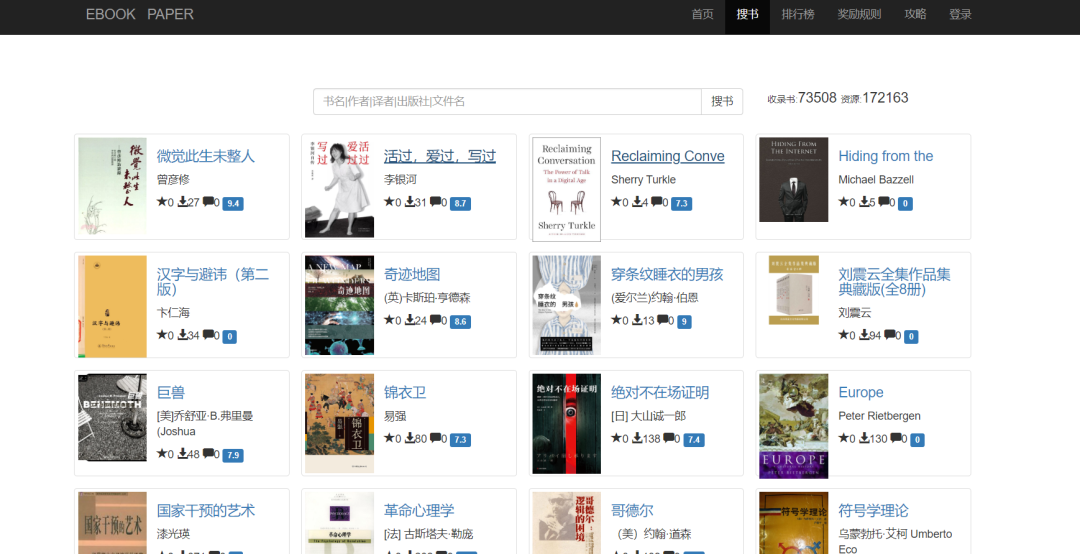
Task: Click the 9.4 rating badge
Action: [233, 203]
